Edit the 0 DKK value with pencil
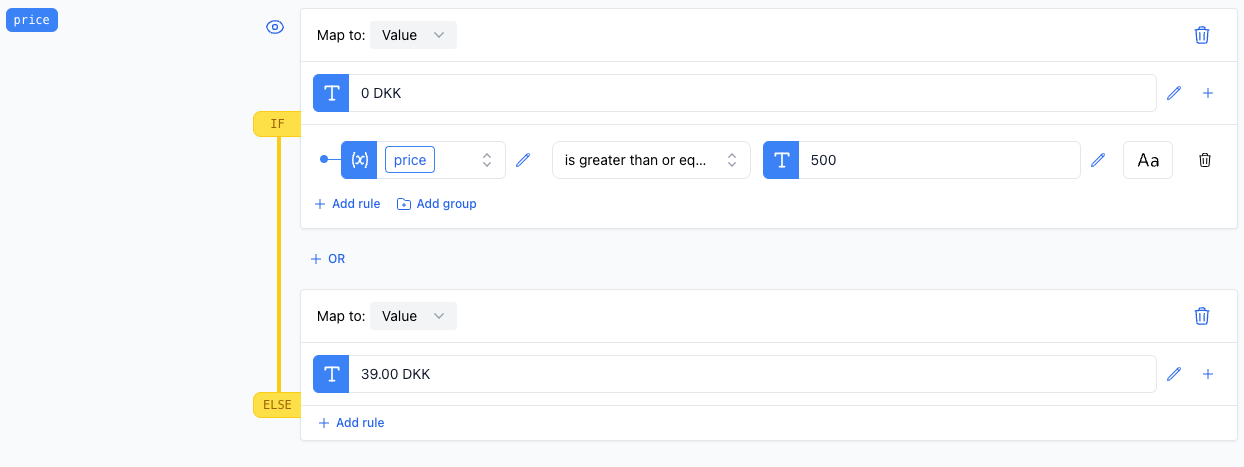 point(1174,93)
